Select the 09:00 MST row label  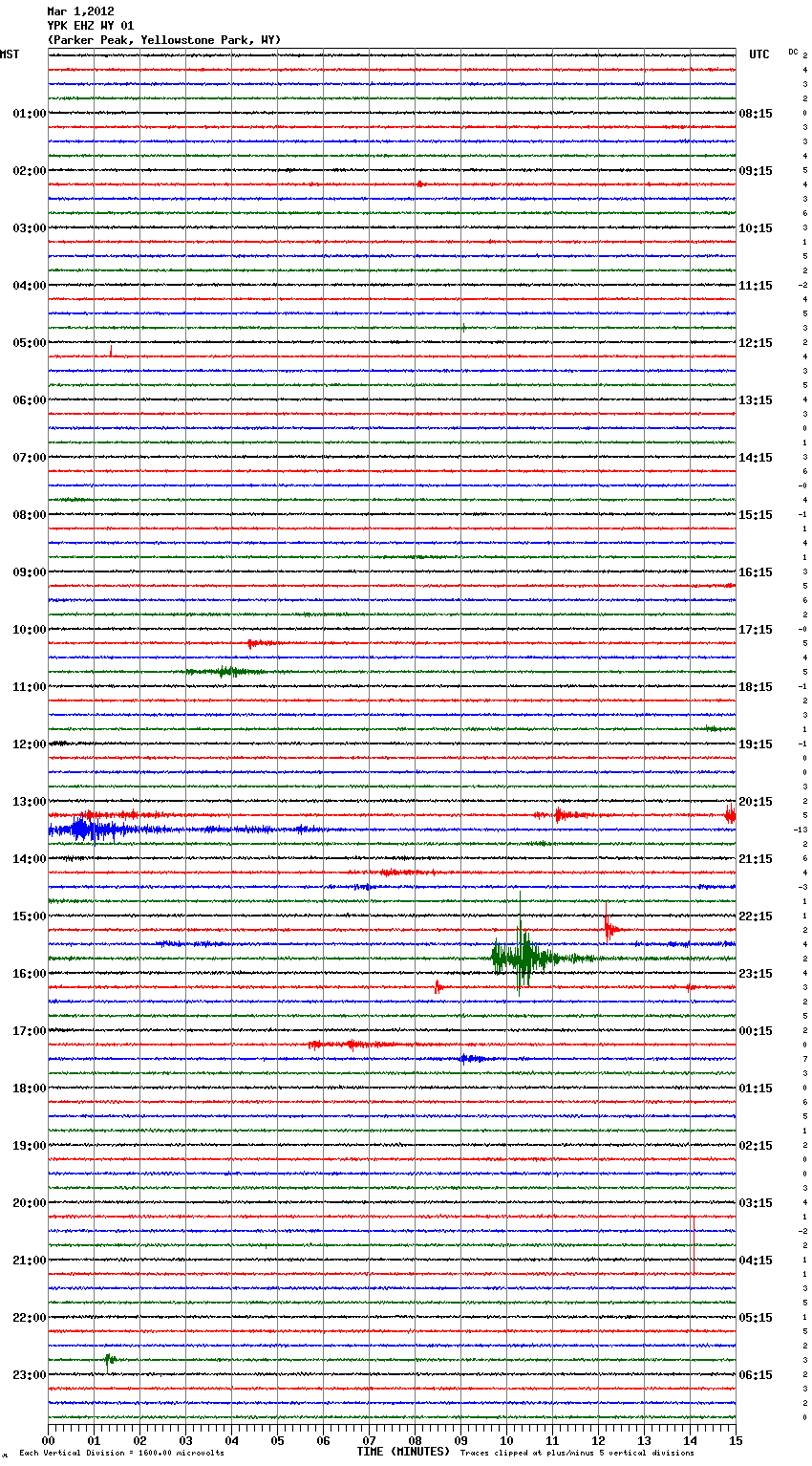[30, 572]
